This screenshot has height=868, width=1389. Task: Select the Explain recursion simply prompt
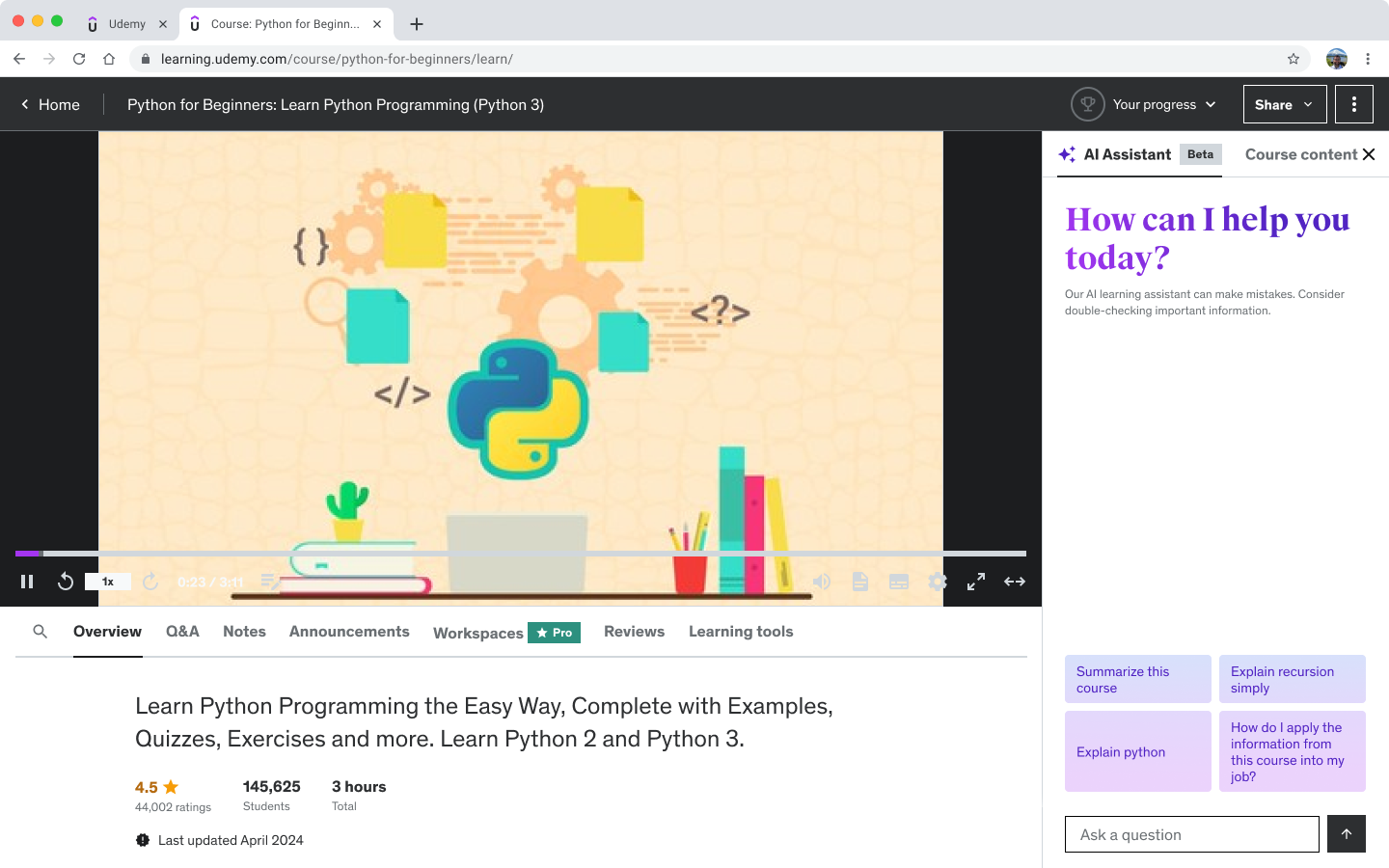coord(1292,679)
